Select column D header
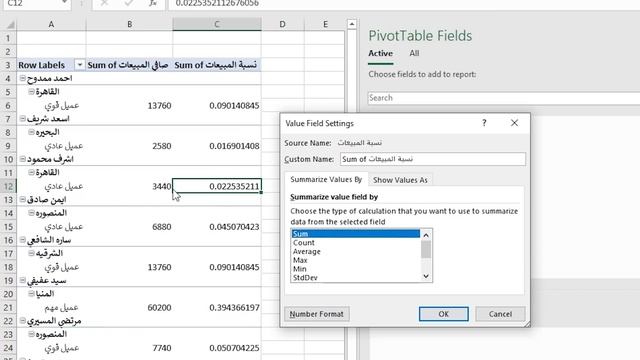Viewport: 640px width, 360px height. pyautogui.click(x=282, y=24)
